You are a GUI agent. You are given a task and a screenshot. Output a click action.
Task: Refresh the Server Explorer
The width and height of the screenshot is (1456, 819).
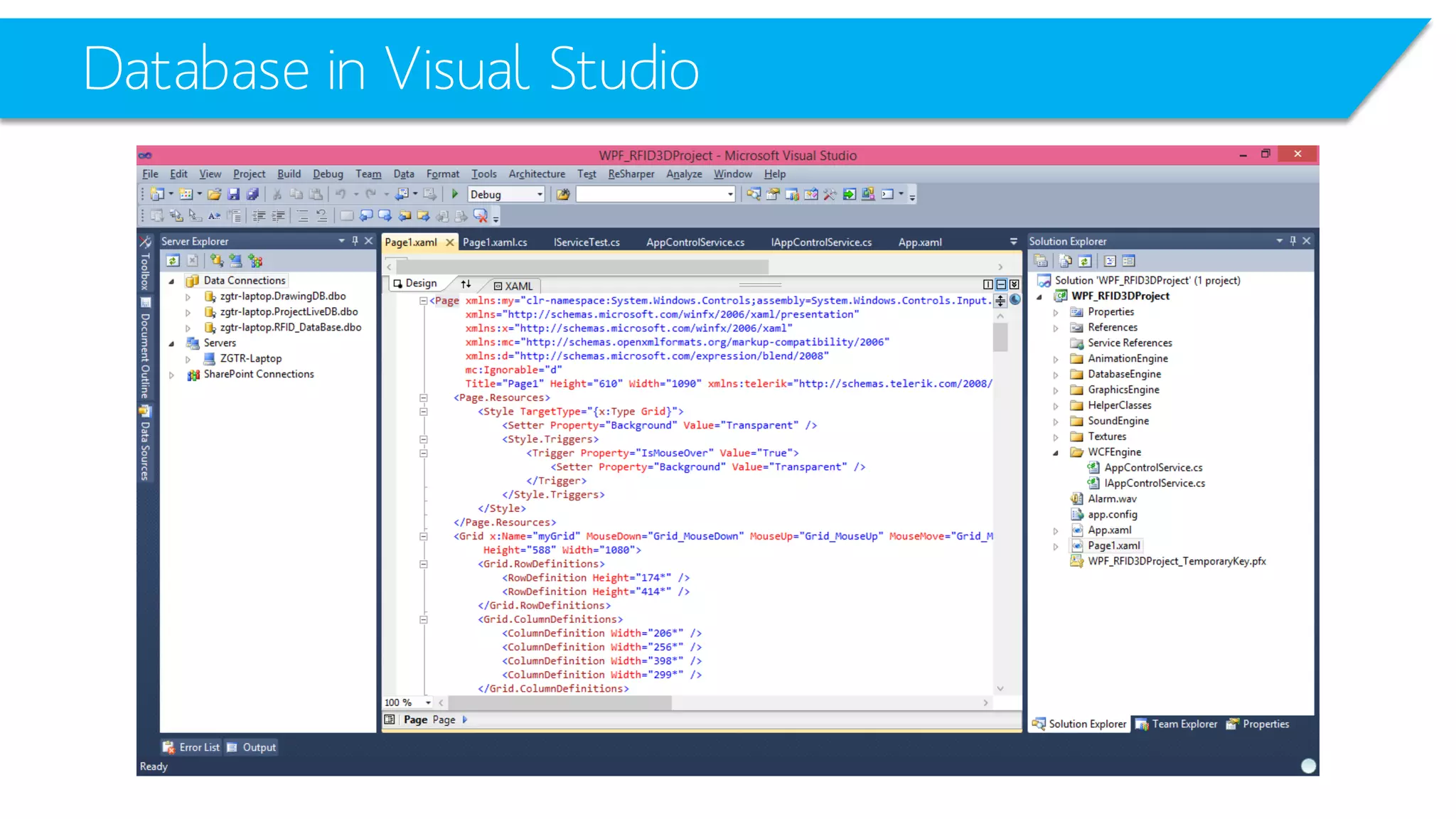(173, 261)
